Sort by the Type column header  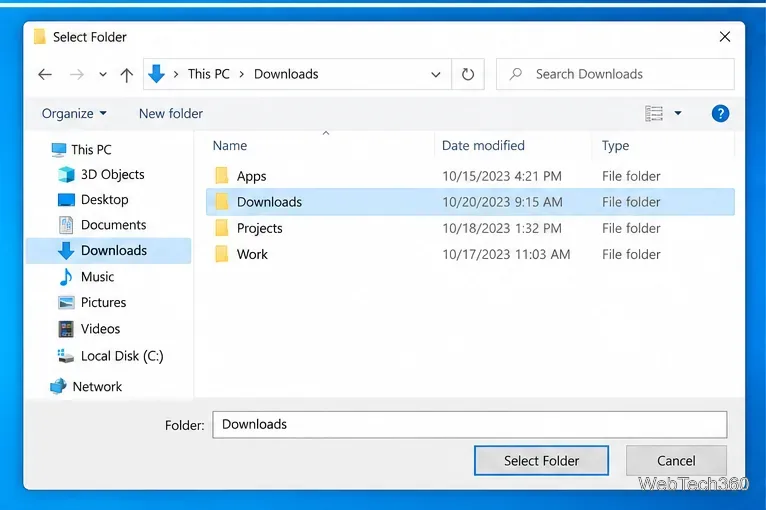(616, 146)
